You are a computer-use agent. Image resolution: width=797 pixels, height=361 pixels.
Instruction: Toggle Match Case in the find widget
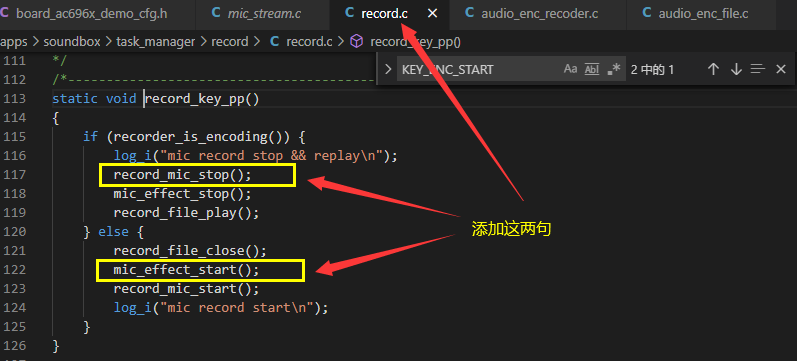click(570, 69)
